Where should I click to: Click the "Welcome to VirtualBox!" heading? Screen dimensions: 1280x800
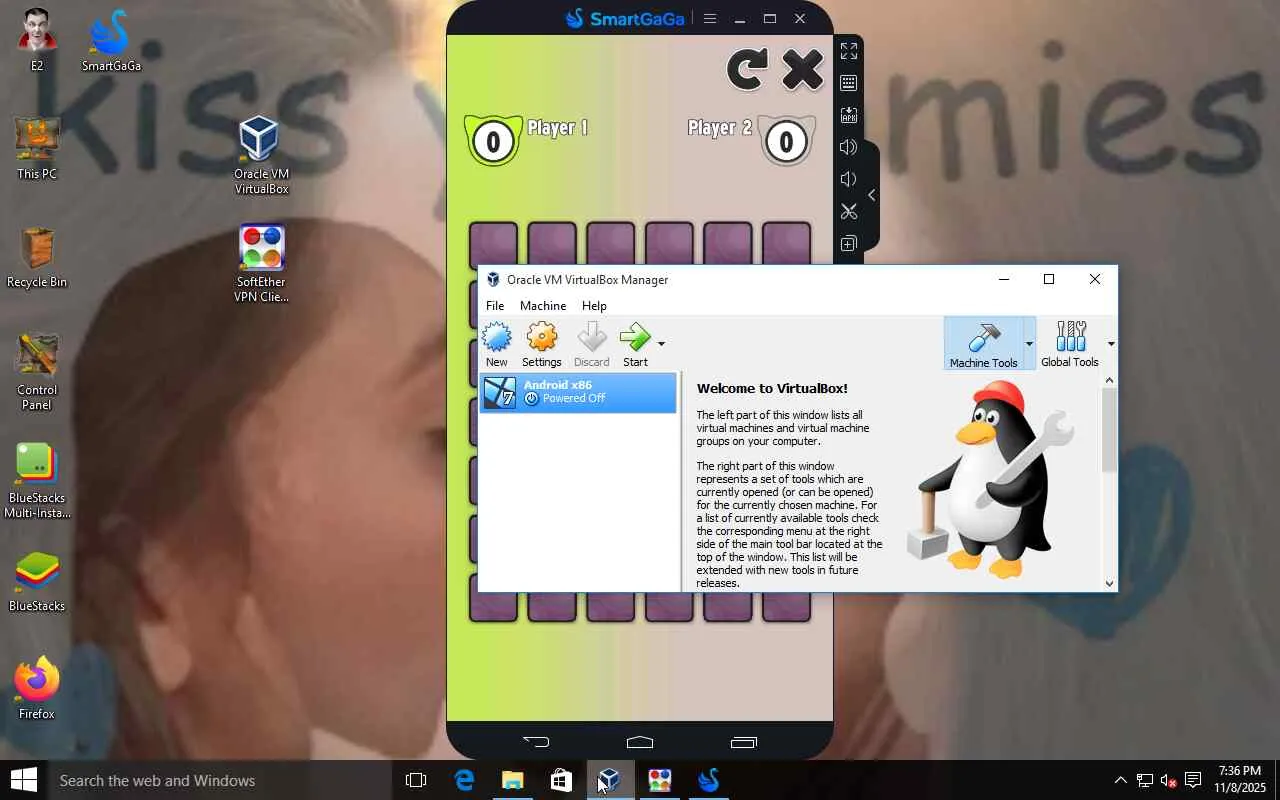(772, 388)
